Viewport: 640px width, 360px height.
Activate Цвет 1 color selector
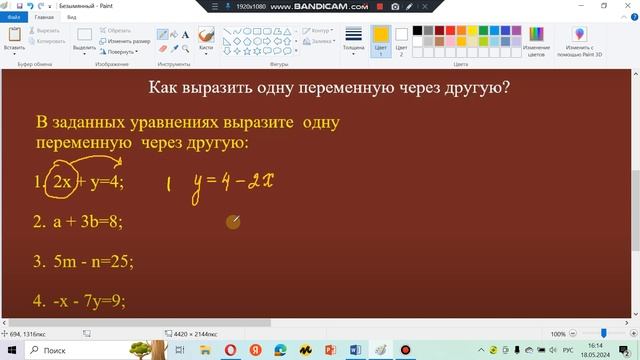[x=381, y=41]
